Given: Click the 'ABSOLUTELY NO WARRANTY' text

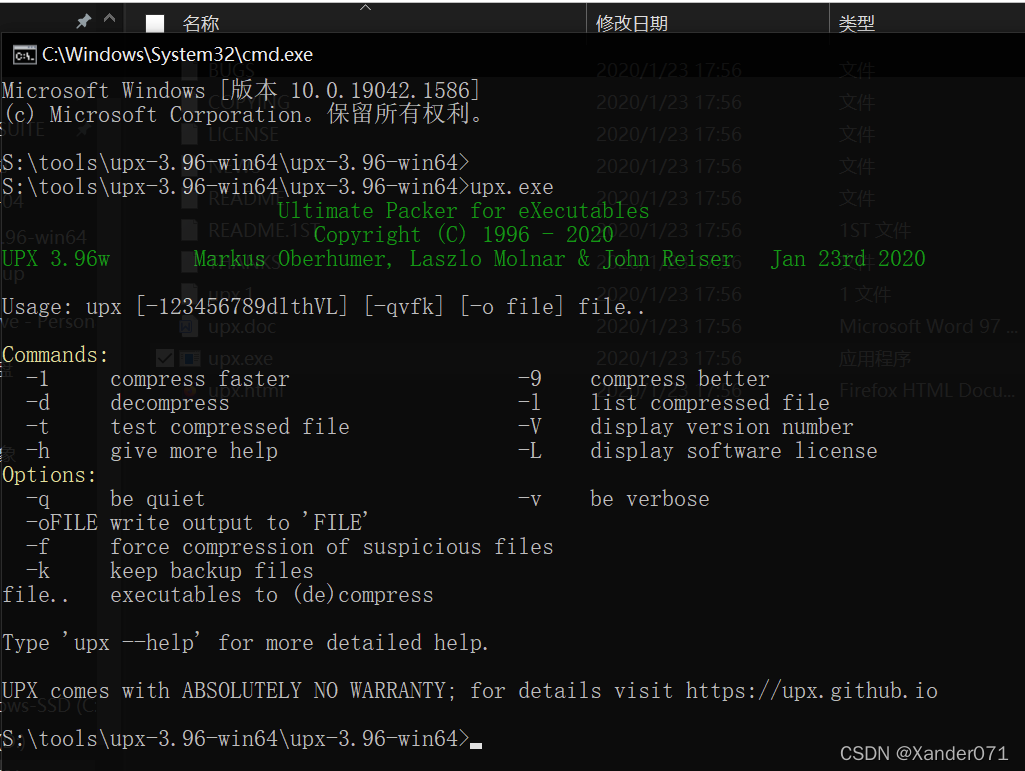Looking at the screenshot, I should pos(314,691).
